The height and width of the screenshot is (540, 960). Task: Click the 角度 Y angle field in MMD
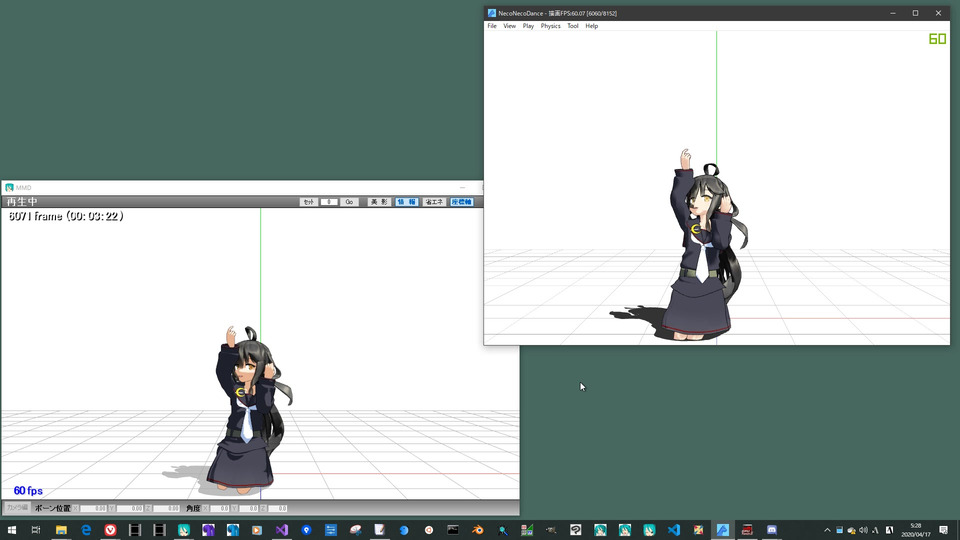coord(248,508)
